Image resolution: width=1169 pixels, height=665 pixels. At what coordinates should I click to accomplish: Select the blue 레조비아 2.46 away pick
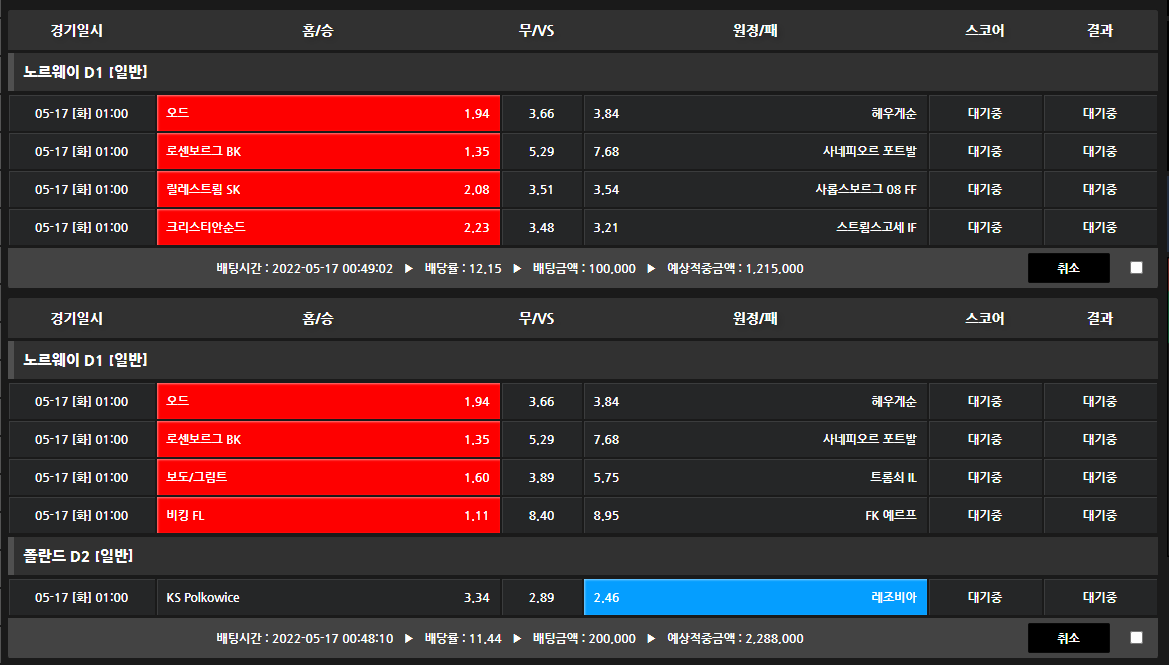[x=755, y=597]
